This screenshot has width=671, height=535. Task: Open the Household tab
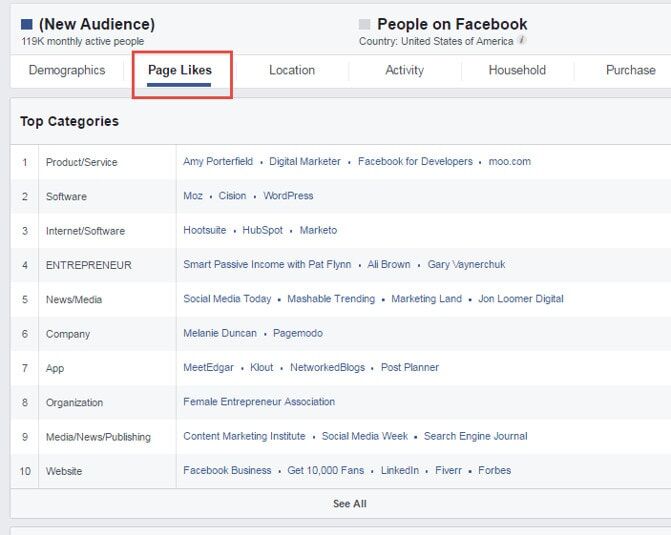click(517, 70)
